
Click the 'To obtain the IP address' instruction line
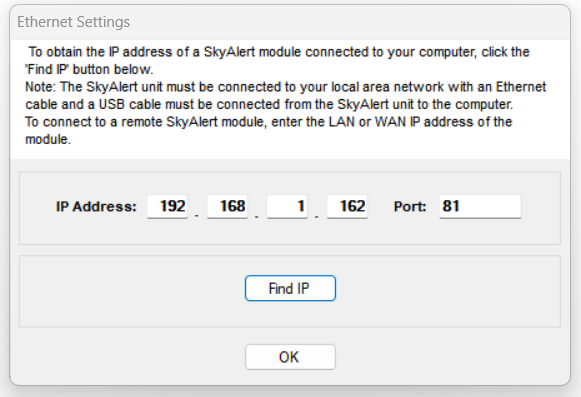click(x=279, y=52)
